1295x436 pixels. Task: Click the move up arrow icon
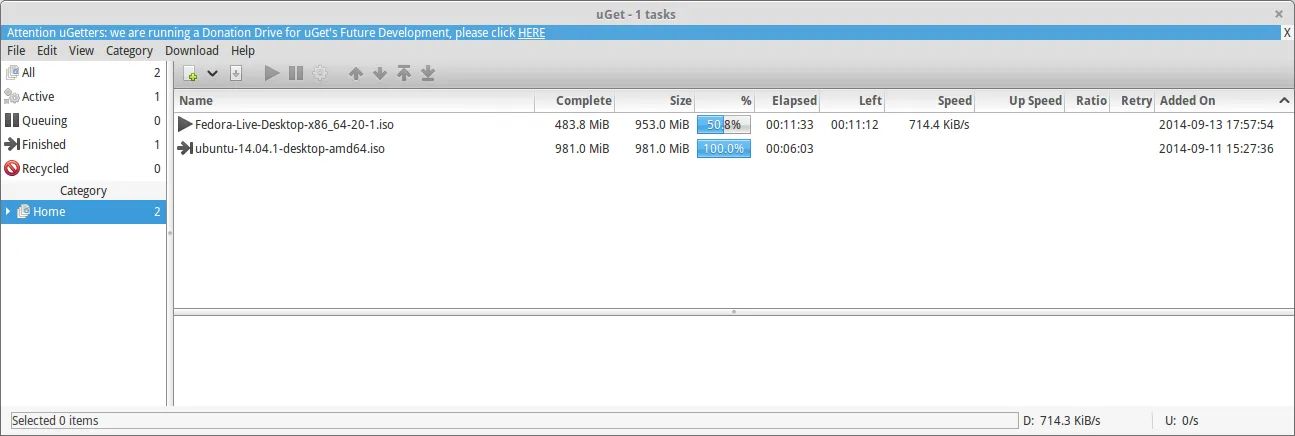click(355, 73)
